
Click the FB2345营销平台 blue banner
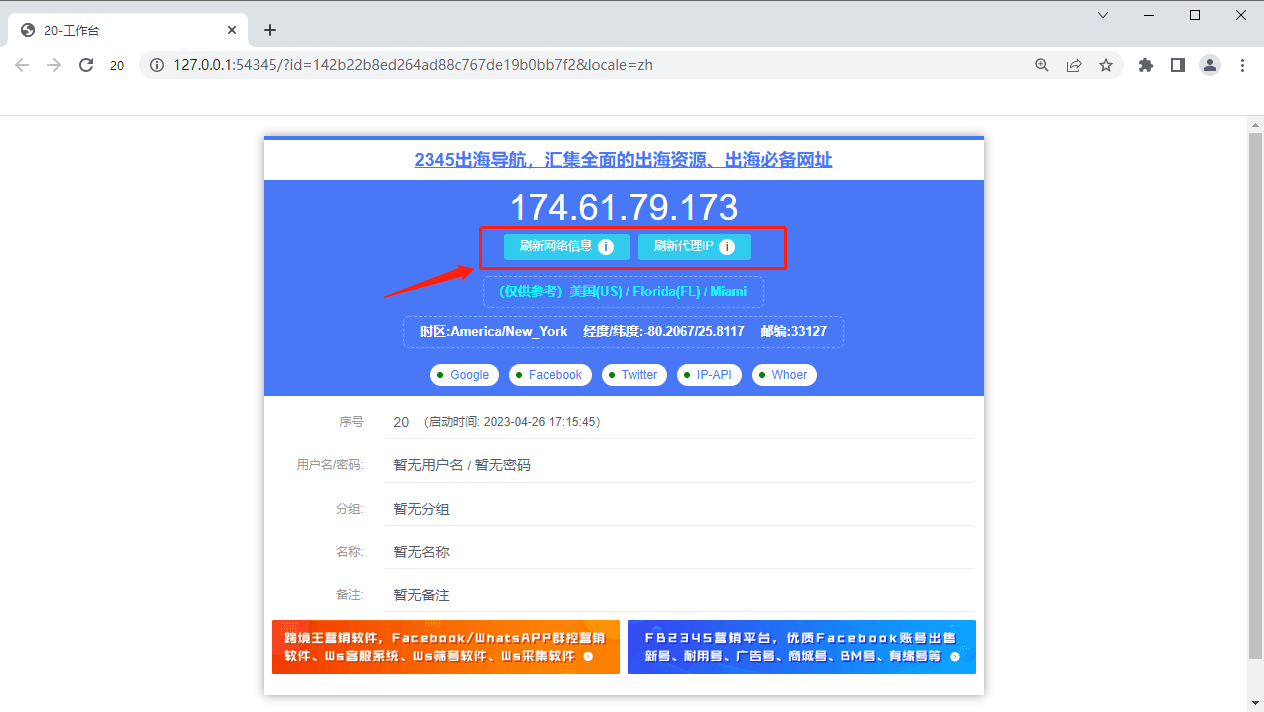click(801, 647)
